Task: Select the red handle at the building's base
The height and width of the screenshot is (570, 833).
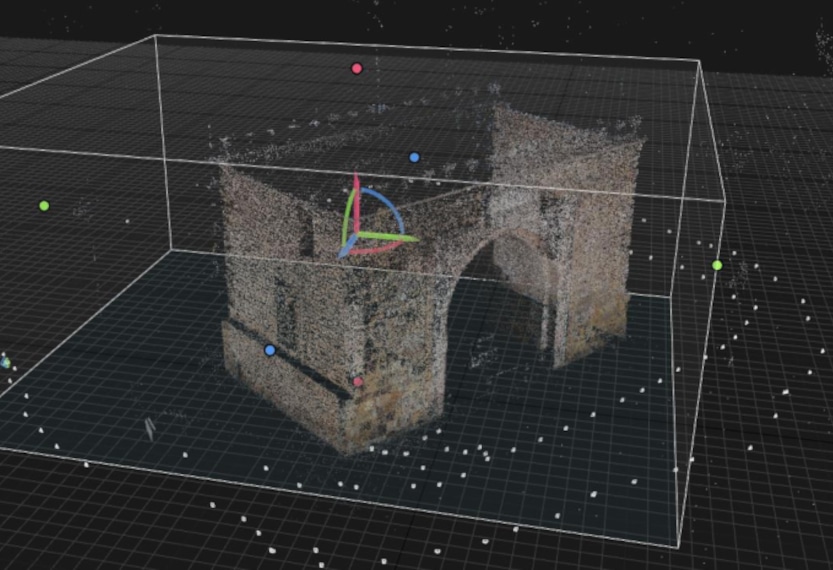Action: pyautogui.click(x=358, y=381)
